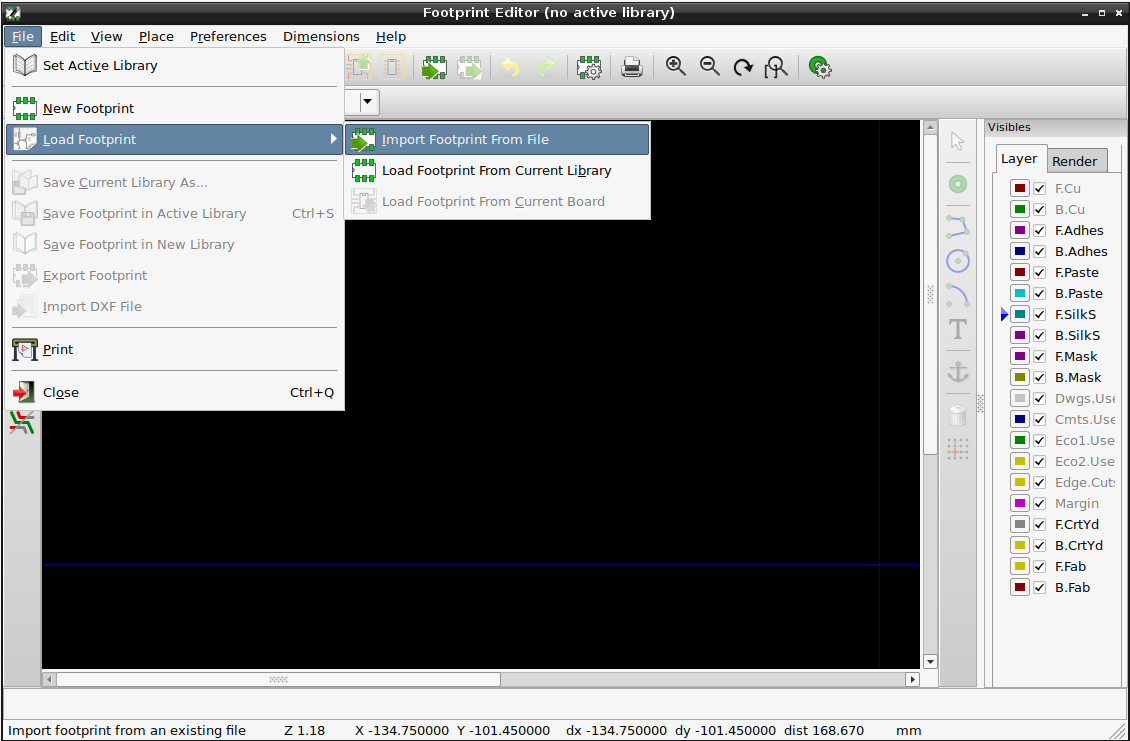Open the Edit menu
The image size is (1130, 741).
point(63,37)
